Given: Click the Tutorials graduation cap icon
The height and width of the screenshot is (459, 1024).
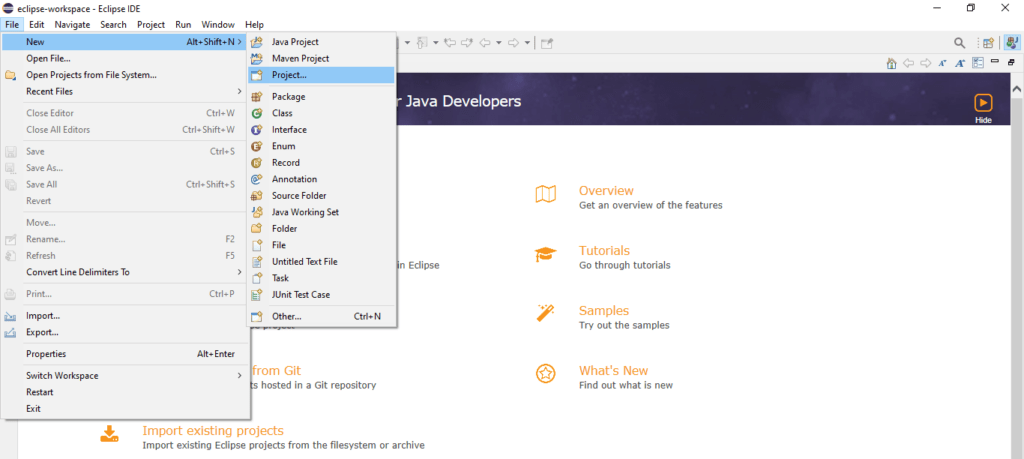Looking at the screenshot, I should (545, 254).
